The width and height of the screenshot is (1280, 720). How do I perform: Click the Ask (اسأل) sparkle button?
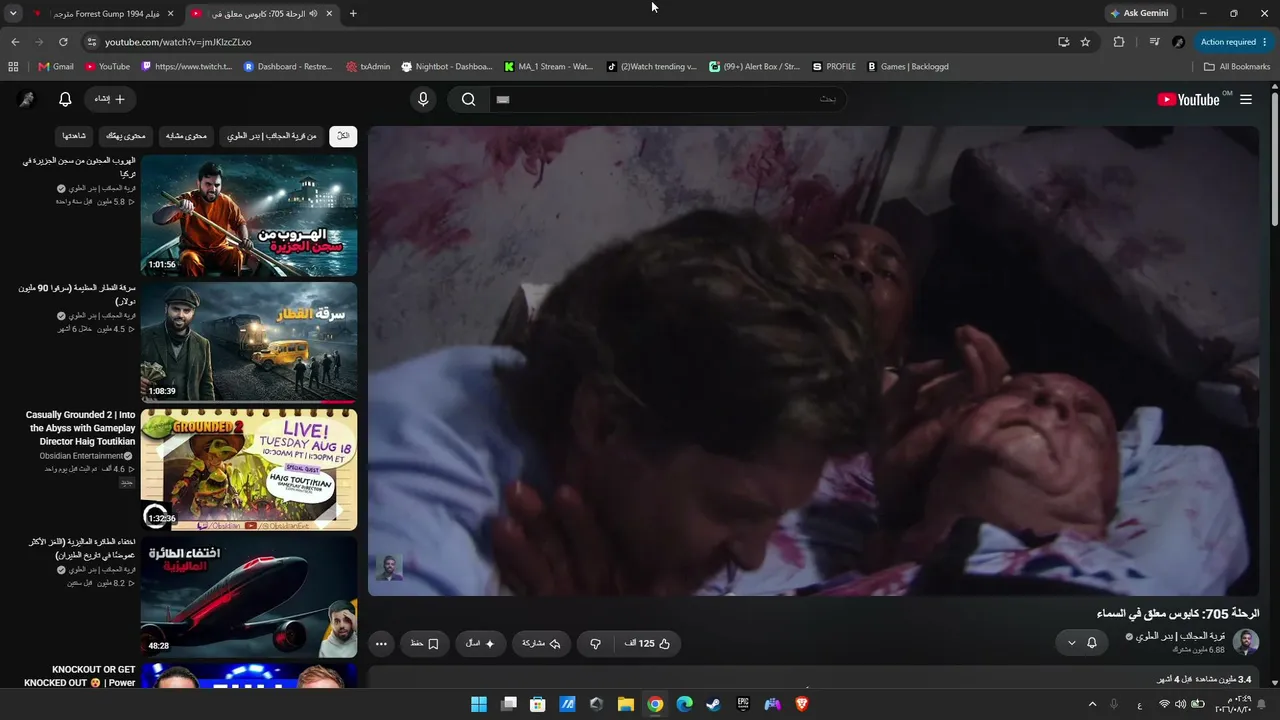coord(481,643)
